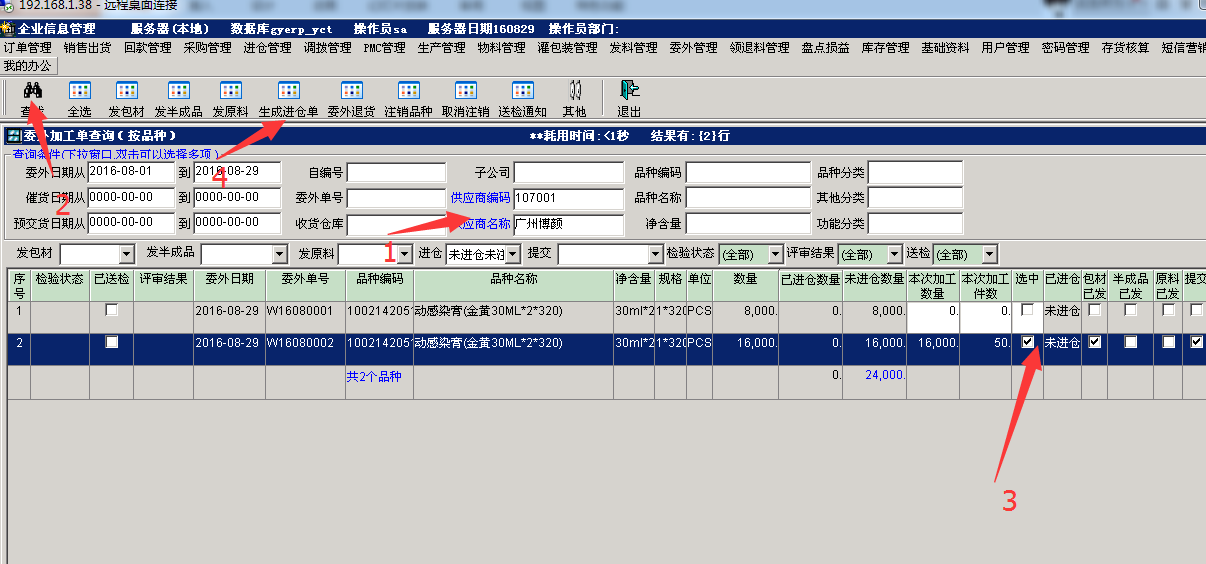The width and height of the screenshot is (1206, 564).
Task: Tick 选中 checkbox for order W16080001
Action: (1028, 310)
